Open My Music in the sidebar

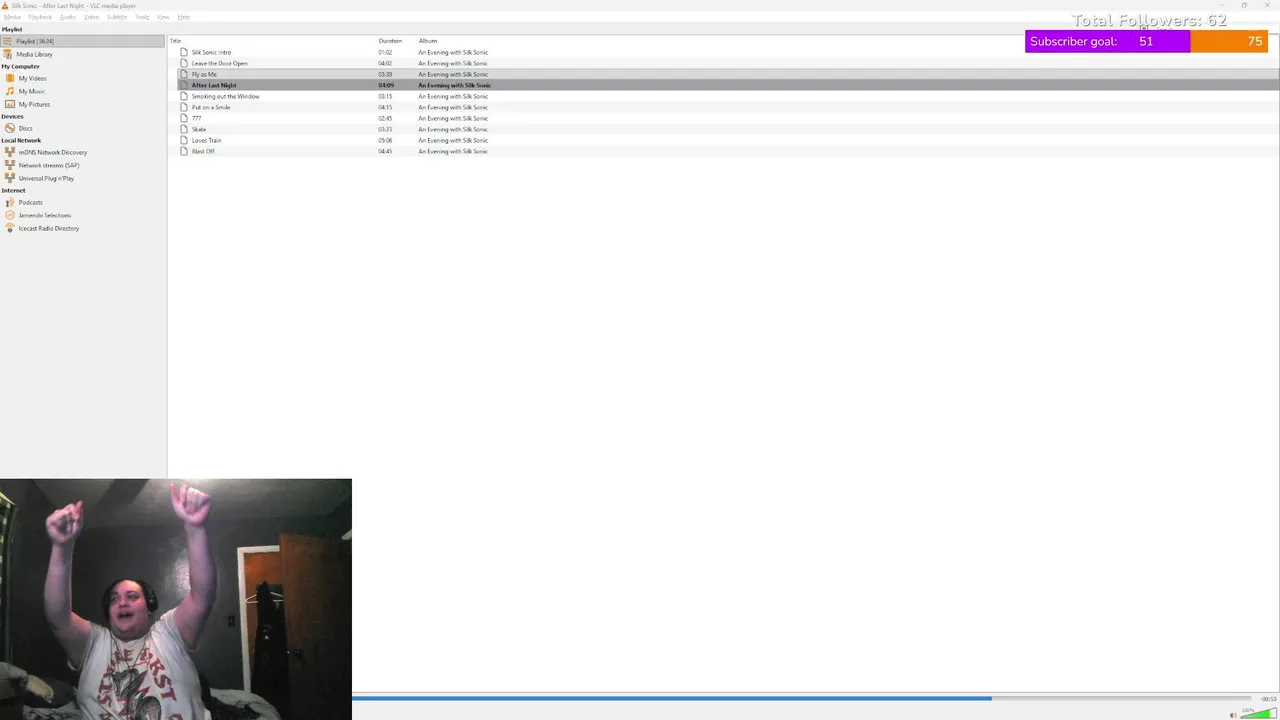[x=31, y=91]
